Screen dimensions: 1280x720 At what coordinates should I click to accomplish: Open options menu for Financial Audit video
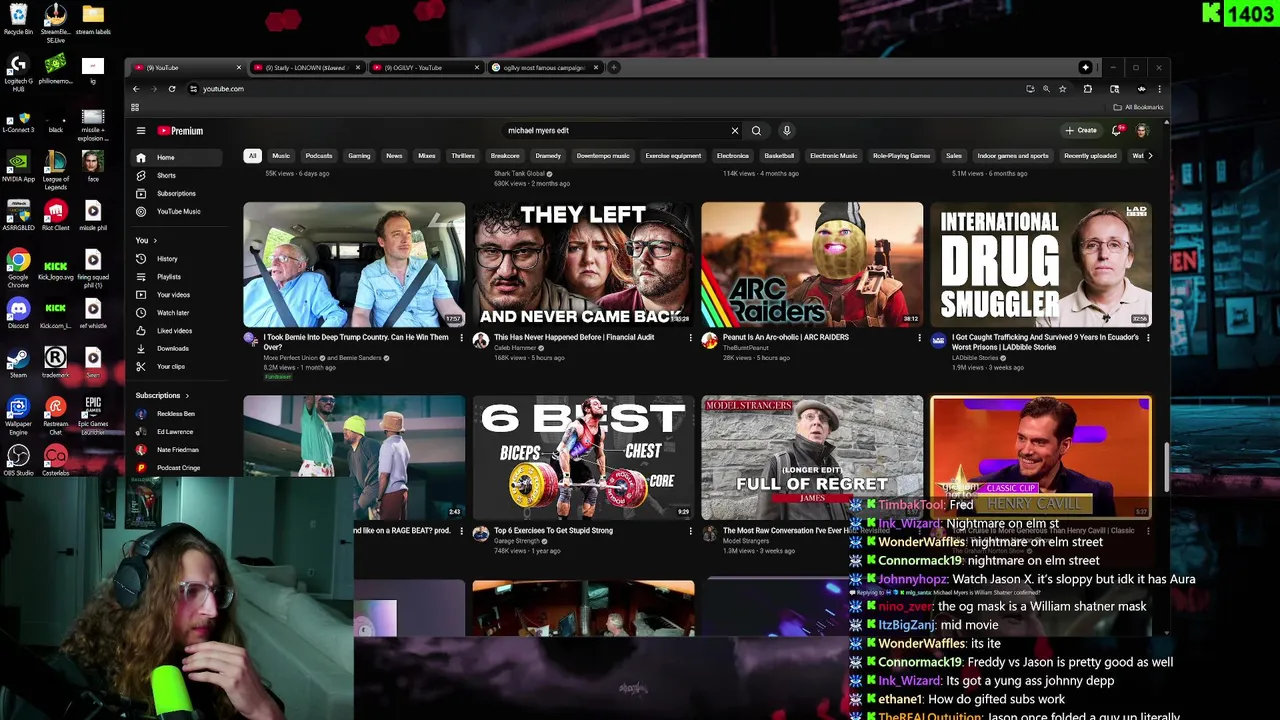pyautogui.click(x=690, y=338)
